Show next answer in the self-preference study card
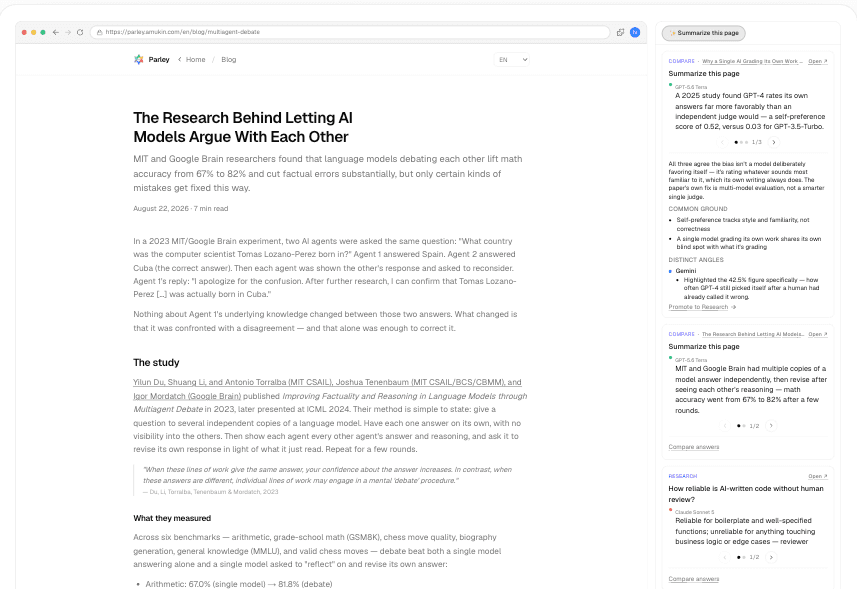 point(774,142)
